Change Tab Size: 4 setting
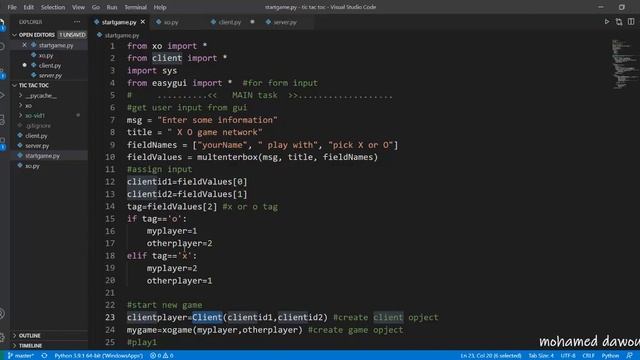This screenshot has width=640, height=360. pos(541,356)
